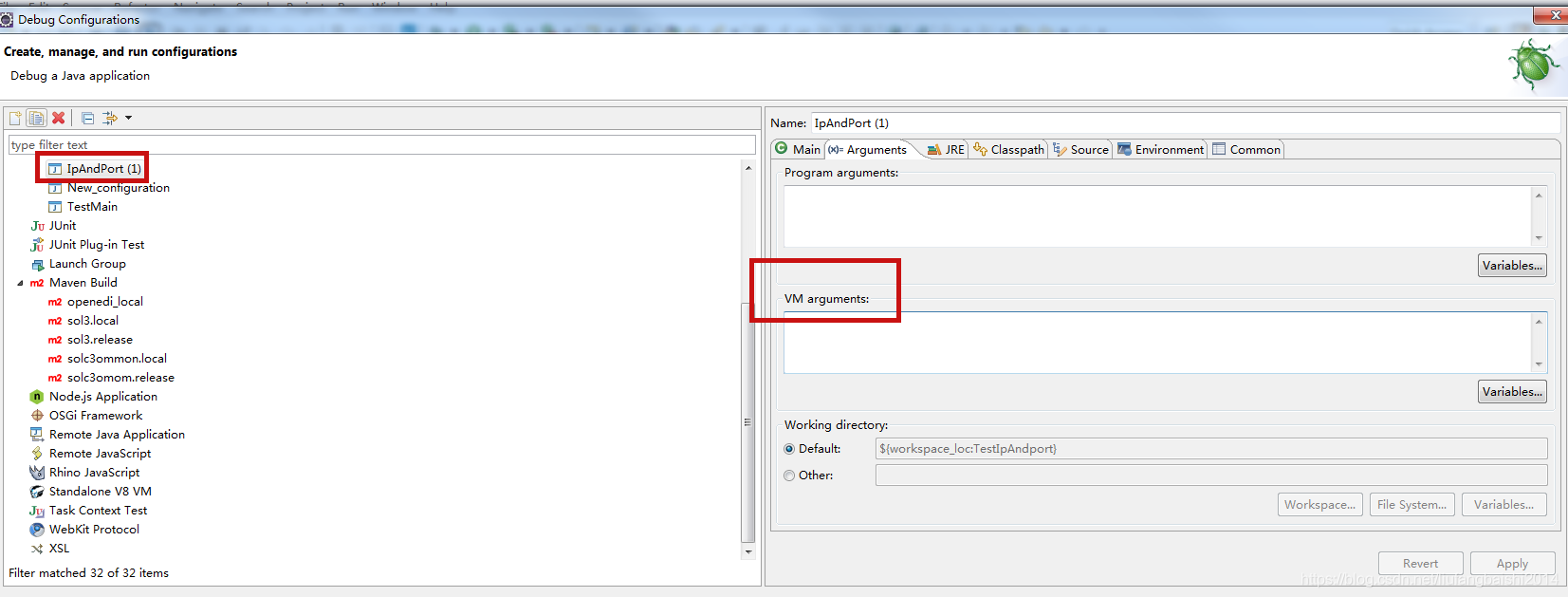Click the JUnit Plug-in Test icon

pyautogui.click(x=37, y=245)
